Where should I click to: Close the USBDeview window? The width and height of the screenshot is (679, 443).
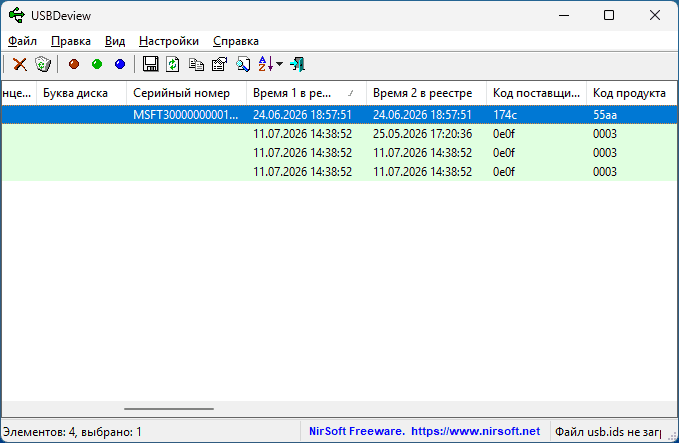(655, 16)
